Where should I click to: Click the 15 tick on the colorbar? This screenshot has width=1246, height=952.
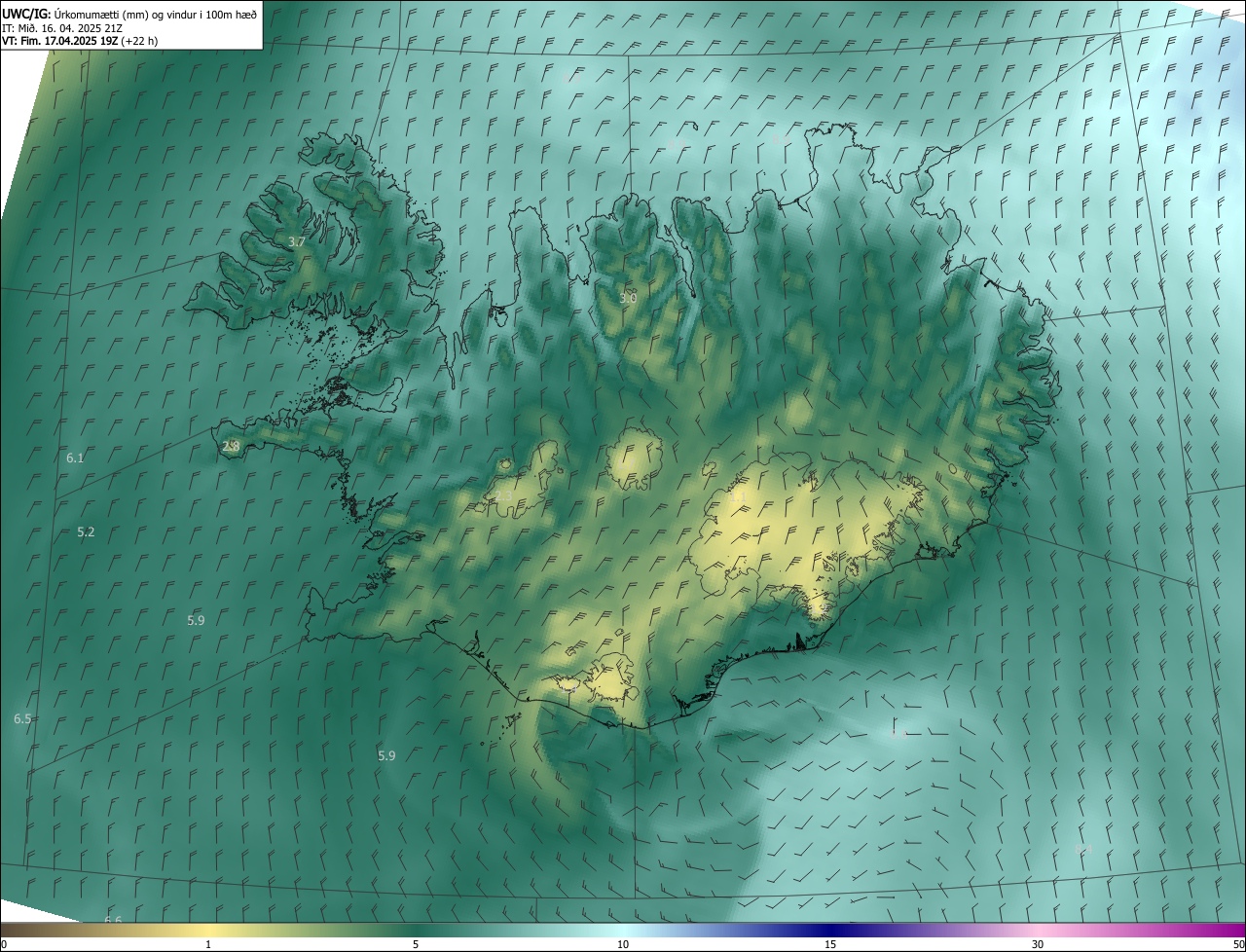click(x=830, y=944)
